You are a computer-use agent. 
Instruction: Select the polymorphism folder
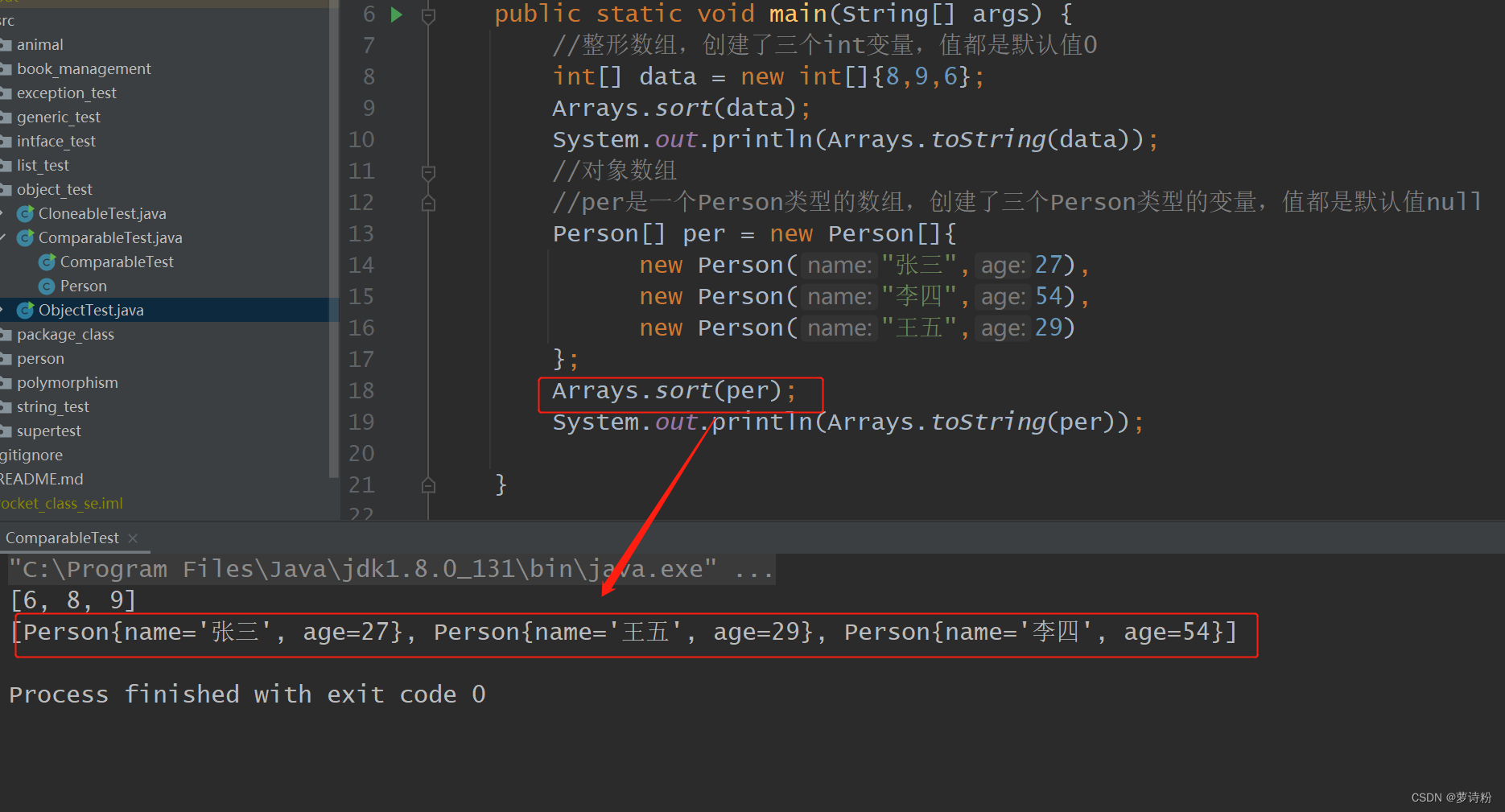point(68,383)
